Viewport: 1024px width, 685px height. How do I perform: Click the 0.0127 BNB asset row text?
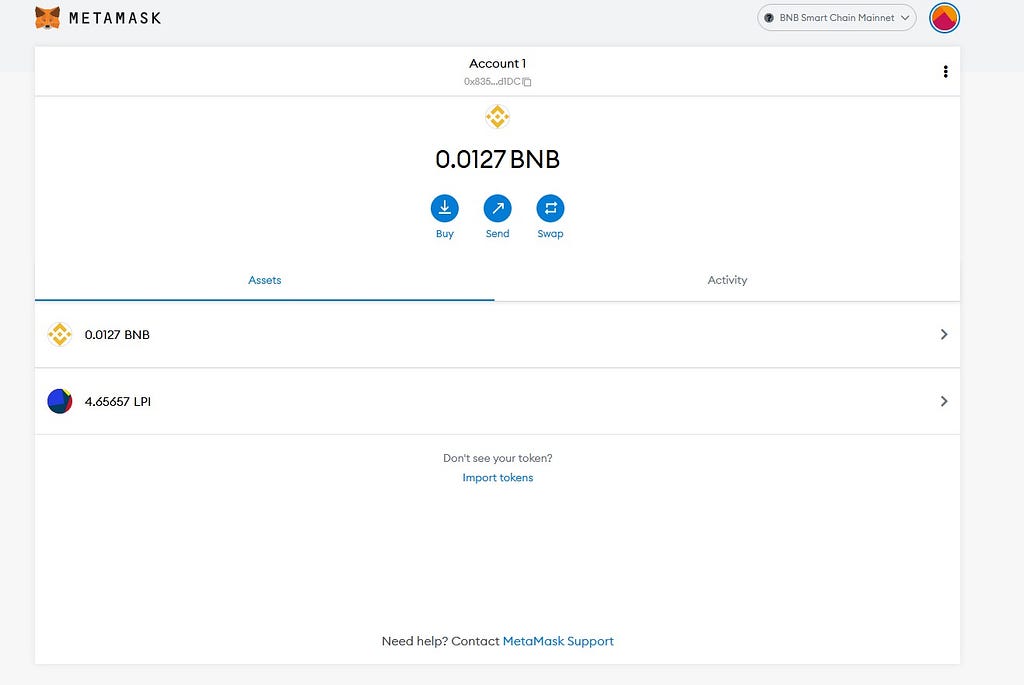coord(117,334)
